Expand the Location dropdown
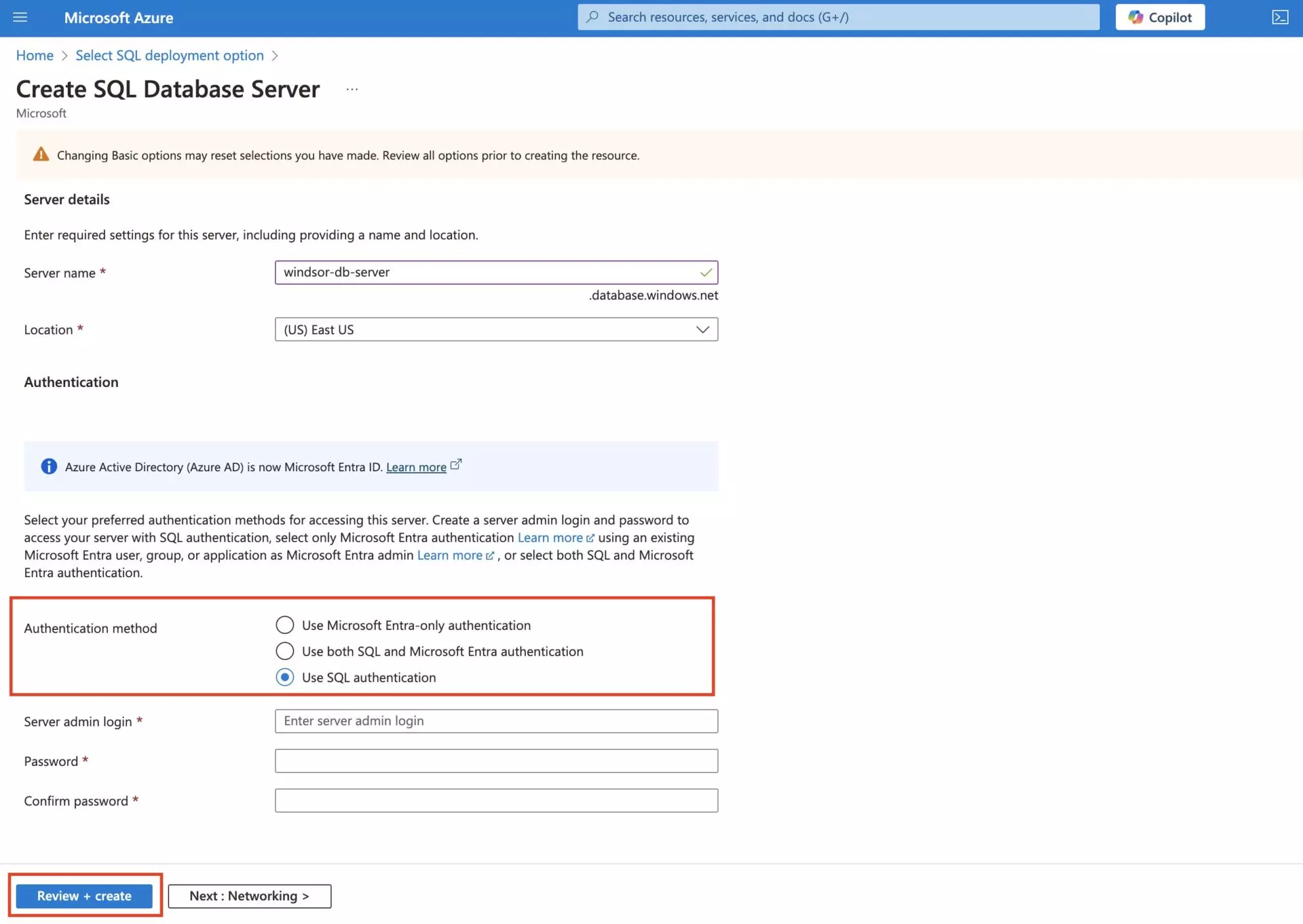Screen dimensions: 1303x924 click(496, 329)
